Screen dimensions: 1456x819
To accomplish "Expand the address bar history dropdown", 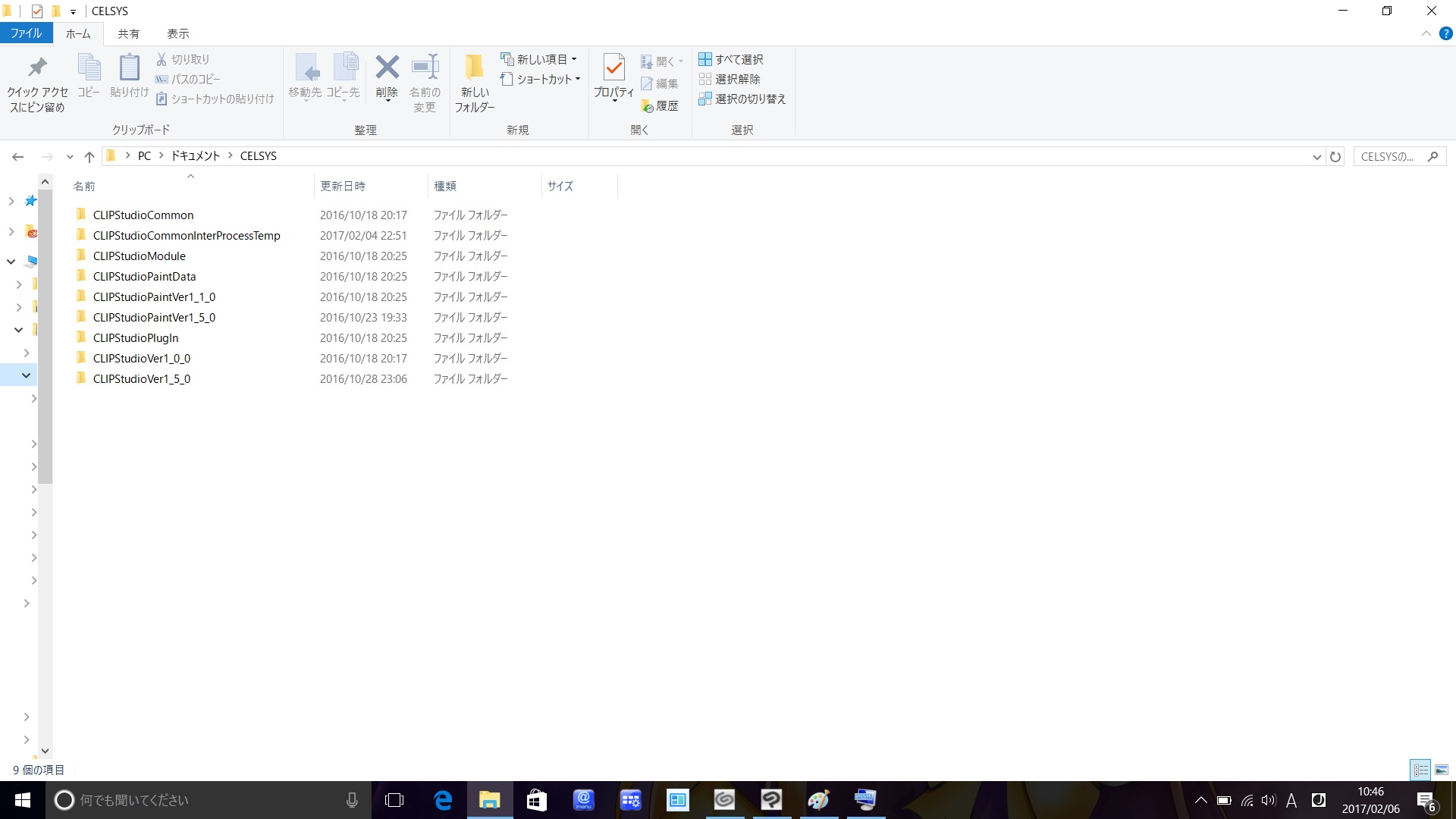I will click(1316, 157).
